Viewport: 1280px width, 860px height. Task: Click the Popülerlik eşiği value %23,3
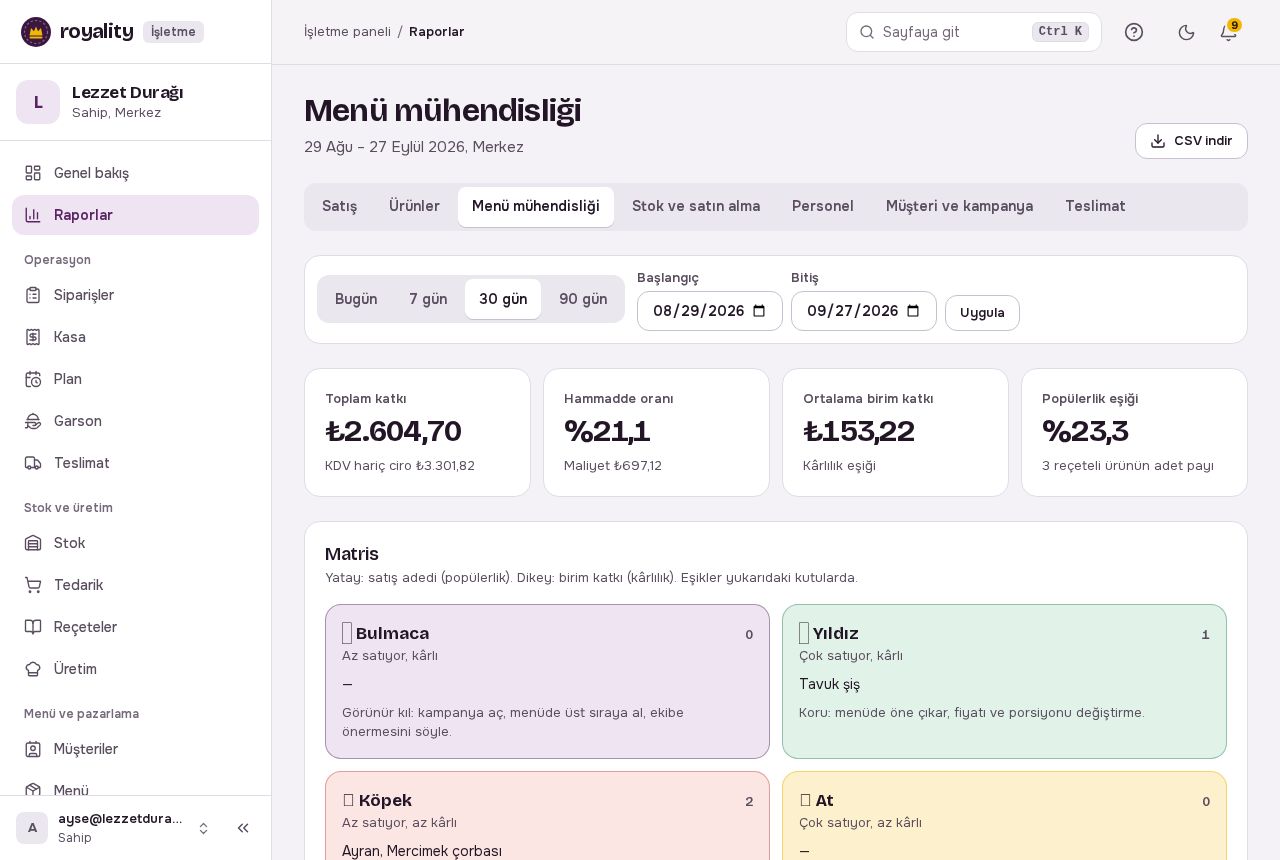tap(1085, 432)
